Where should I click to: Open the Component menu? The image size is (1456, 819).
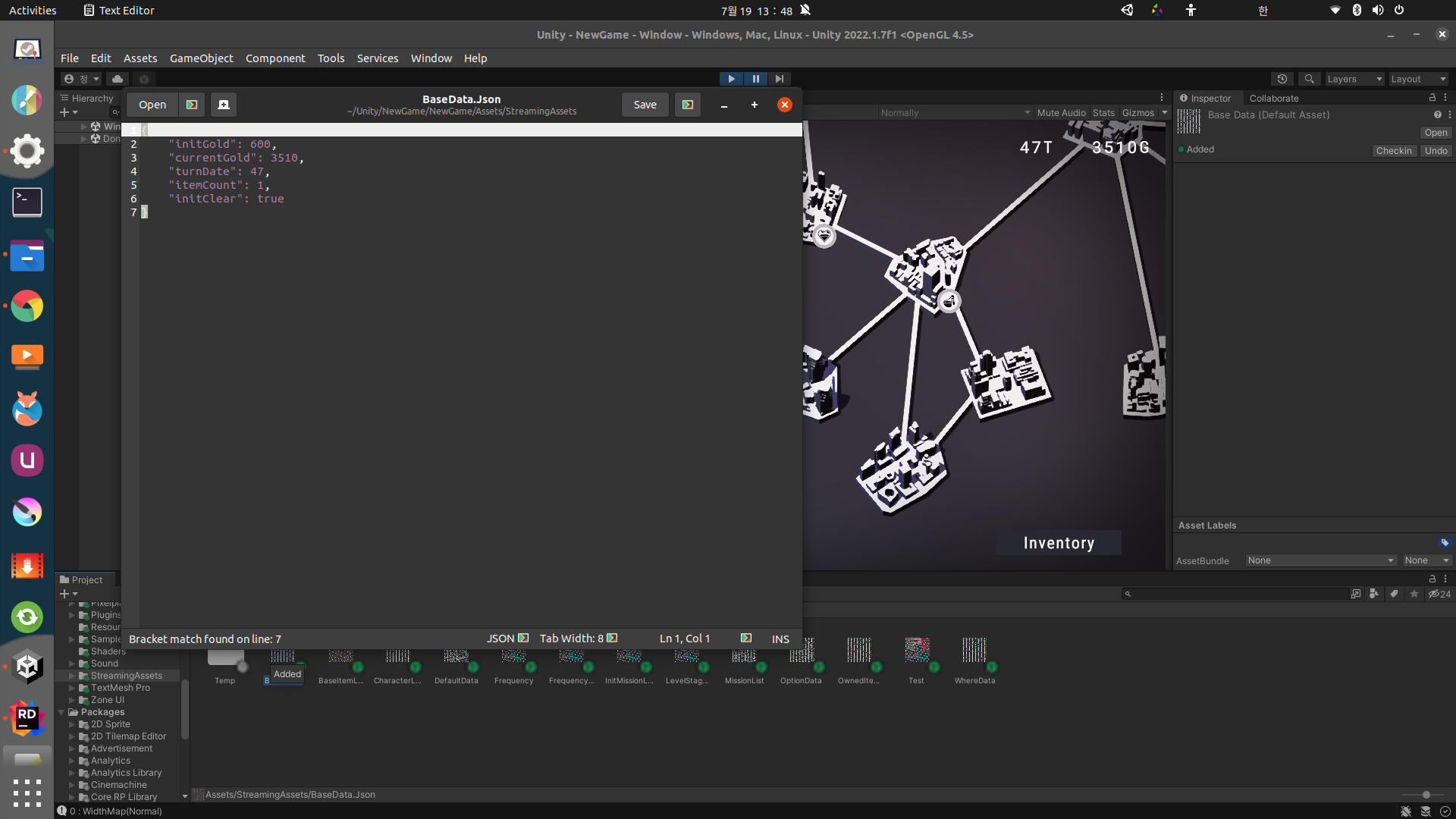(x=275, y=58)
